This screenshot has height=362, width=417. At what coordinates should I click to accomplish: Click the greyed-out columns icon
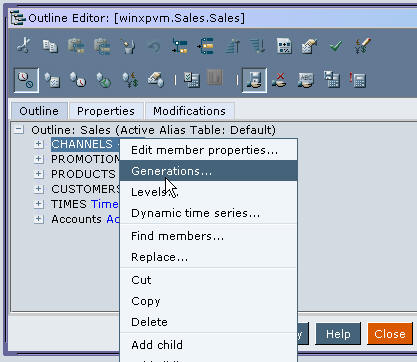215,78
